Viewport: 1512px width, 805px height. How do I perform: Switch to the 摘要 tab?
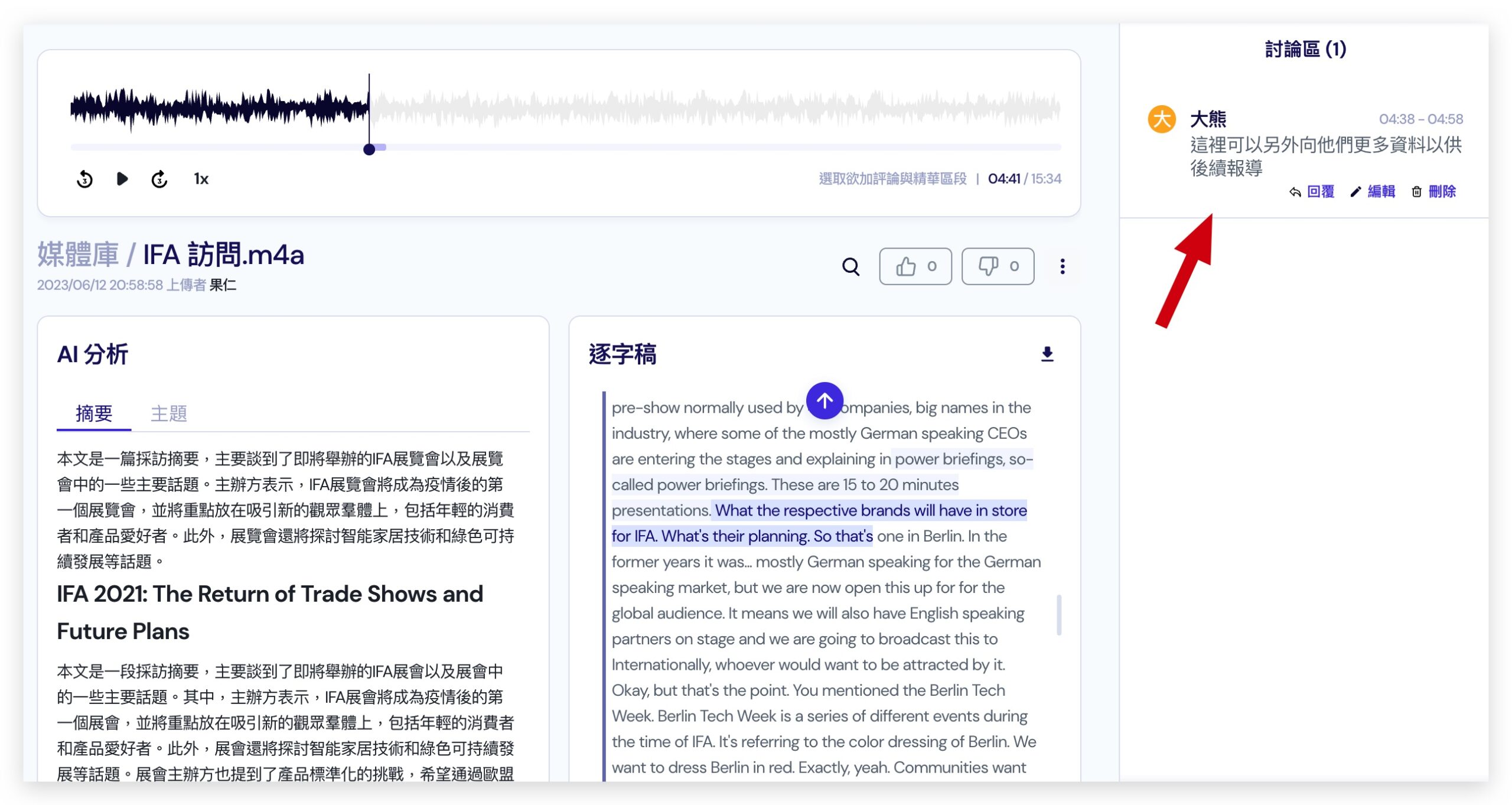pos(94,413)
